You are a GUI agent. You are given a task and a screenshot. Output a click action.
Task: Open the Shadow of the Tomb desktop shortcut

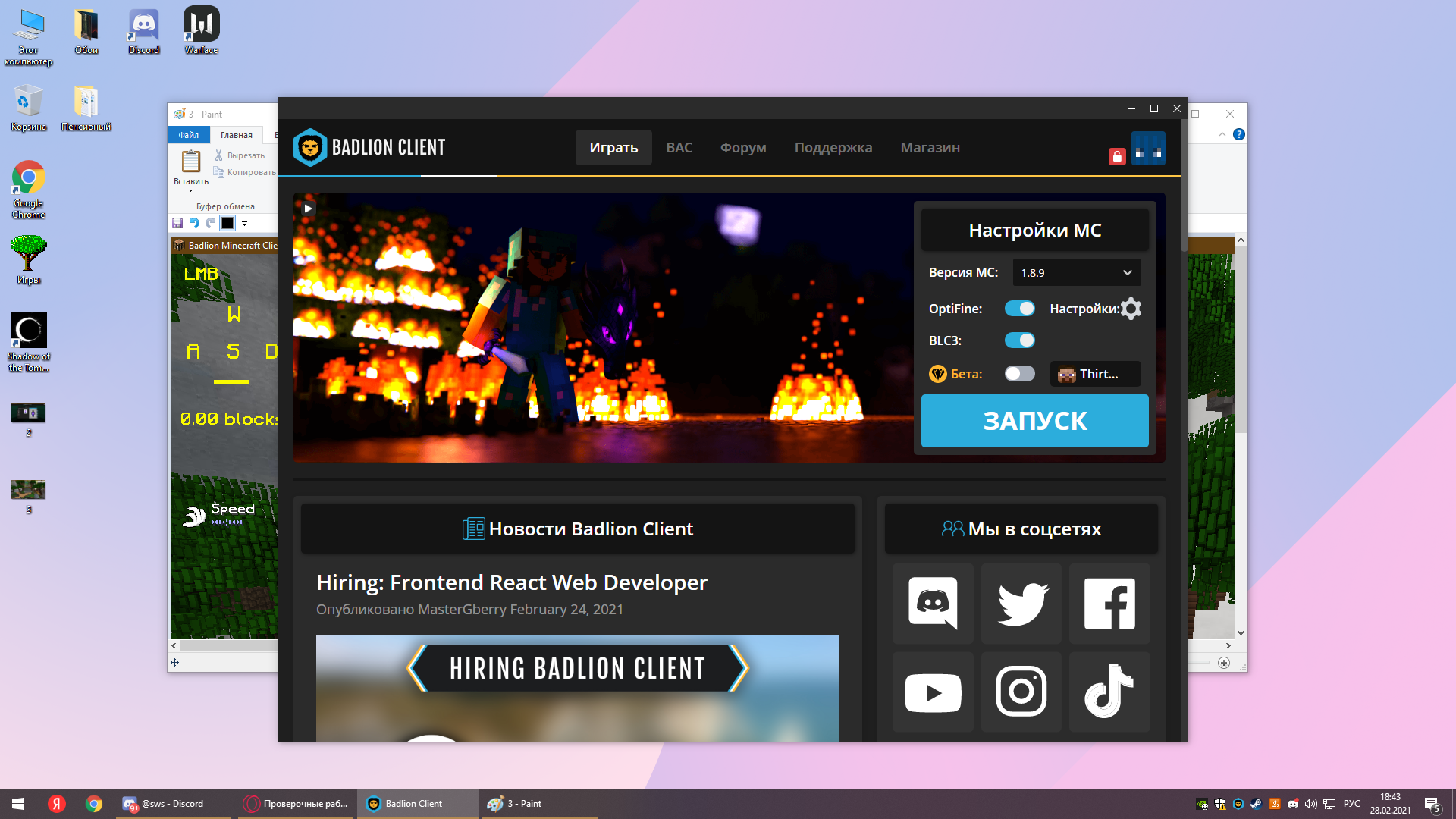click(x=29, y=342)
